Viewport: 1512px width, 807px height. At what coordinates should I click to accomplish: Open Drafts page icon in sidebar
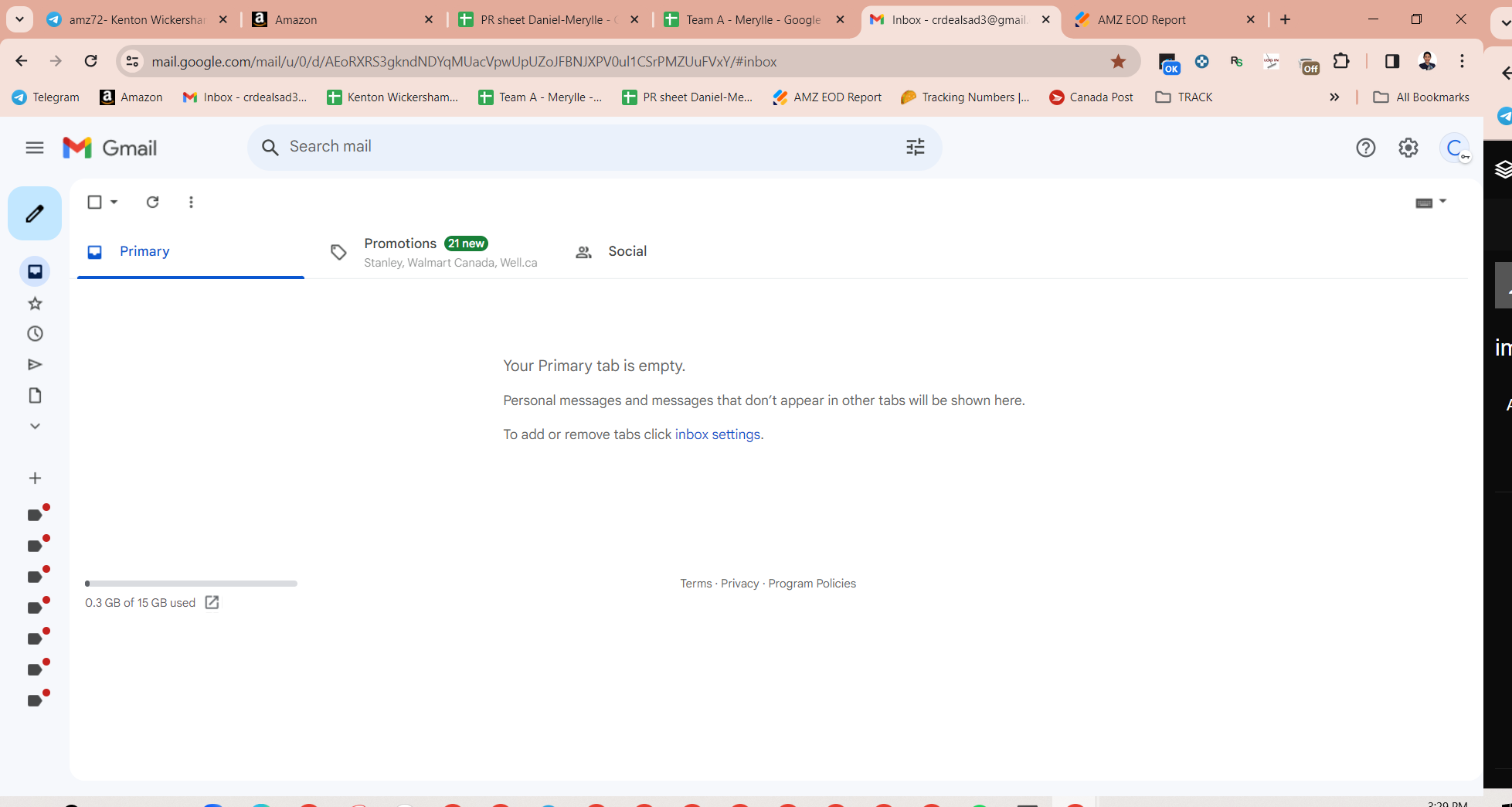pos(35,396)
